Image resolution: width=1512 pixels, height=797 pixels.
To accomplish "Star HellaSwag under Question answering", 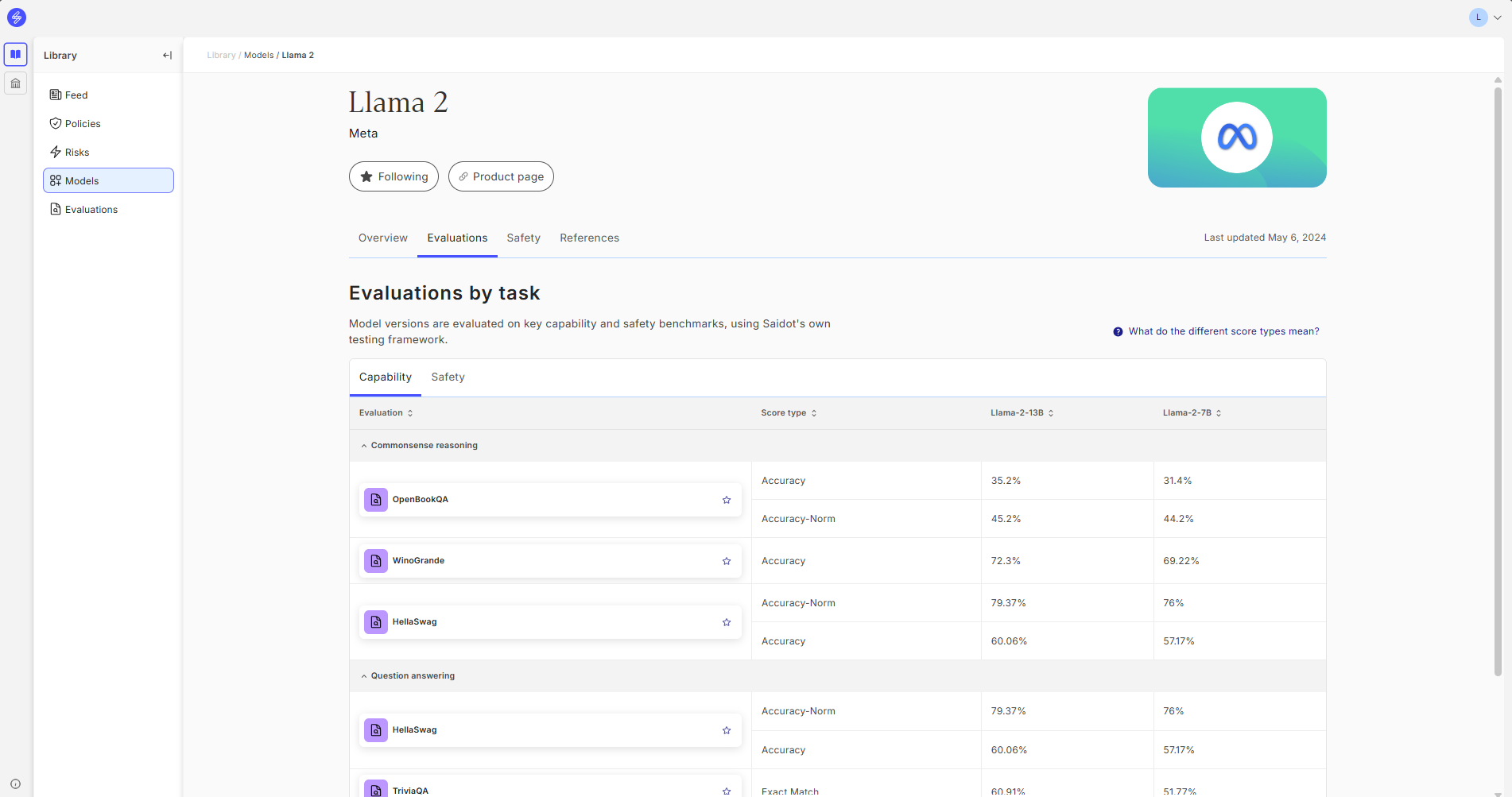I will pyautogui.click(x=727, y=730).
